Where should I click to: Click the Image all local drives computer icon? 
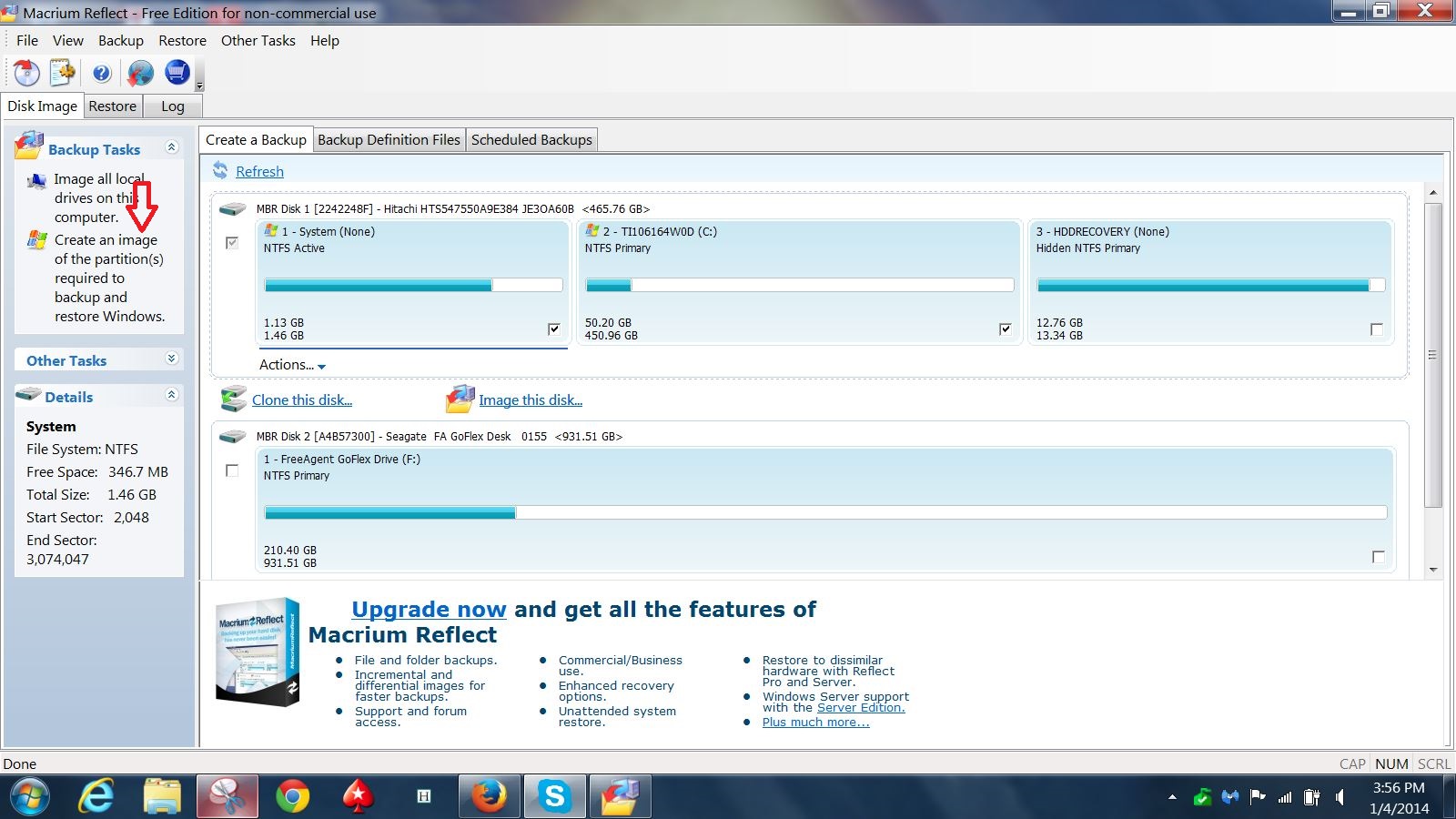click(37, 180)
